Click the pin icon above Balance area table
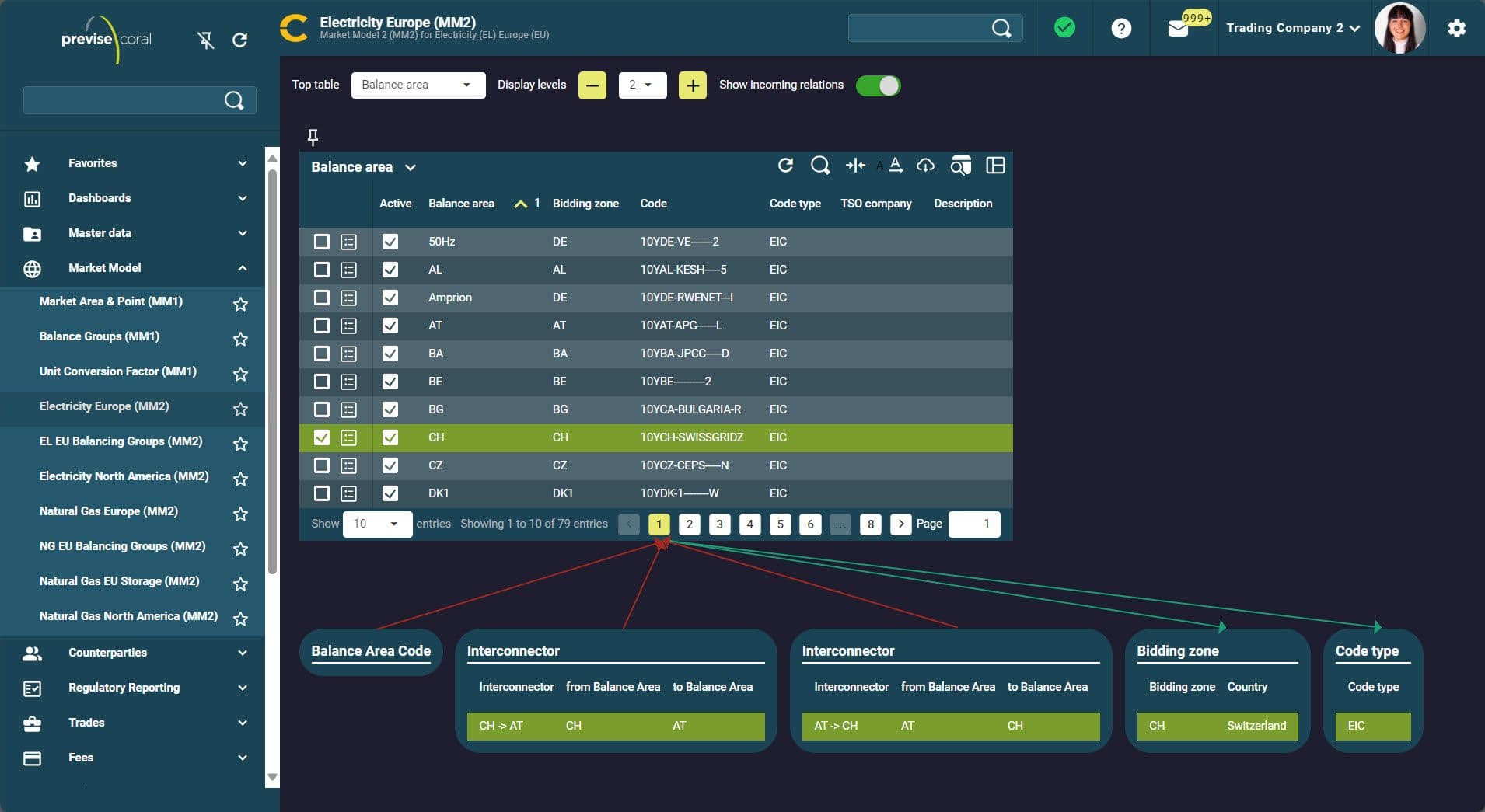This screenshot has width=1485, height=812. tap(313, 138)
